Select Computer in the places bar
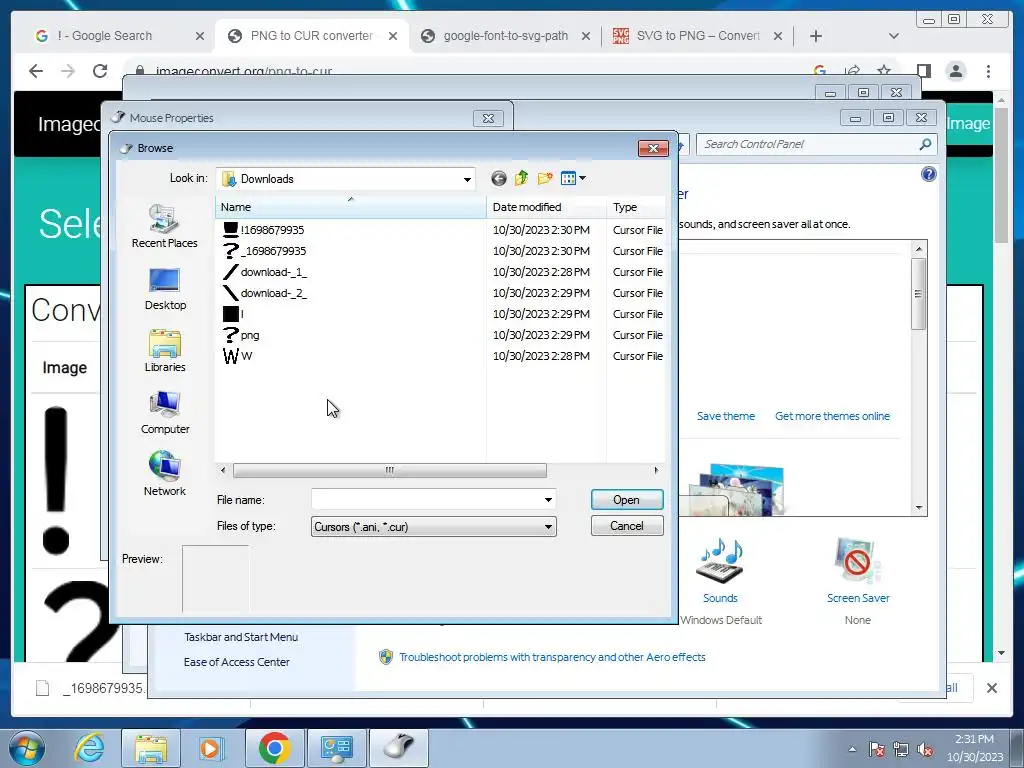 165,413
